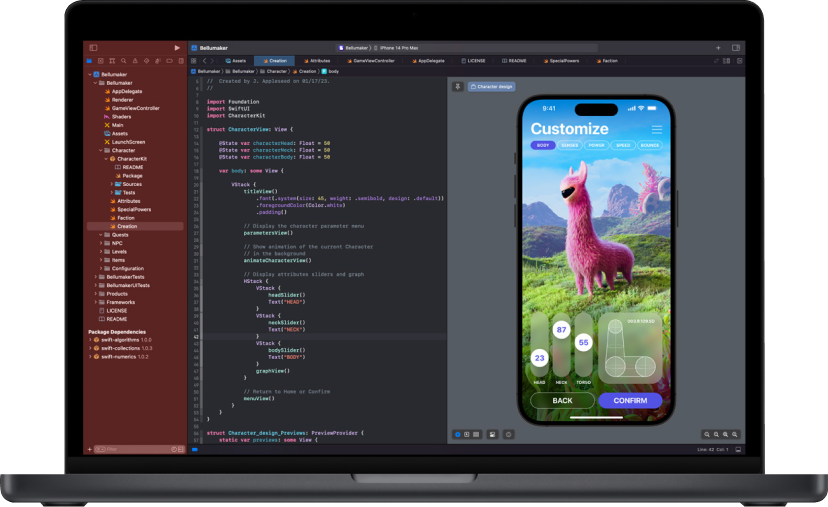
Task: Toggle the inspector panel on the right
Action: click(736, 47)
